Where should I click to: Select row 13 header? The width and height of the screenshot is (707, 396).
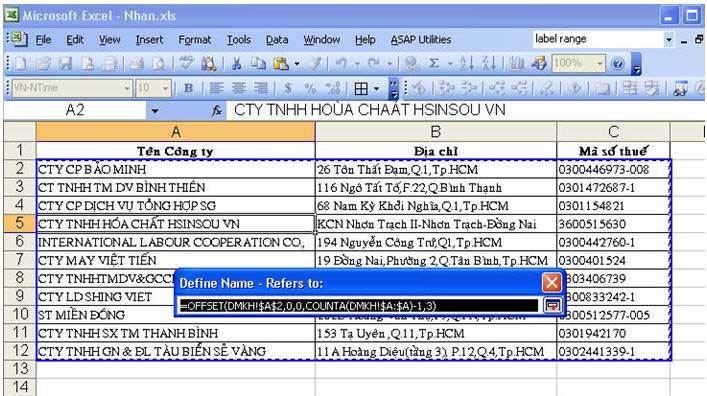(x=20, y=369)
